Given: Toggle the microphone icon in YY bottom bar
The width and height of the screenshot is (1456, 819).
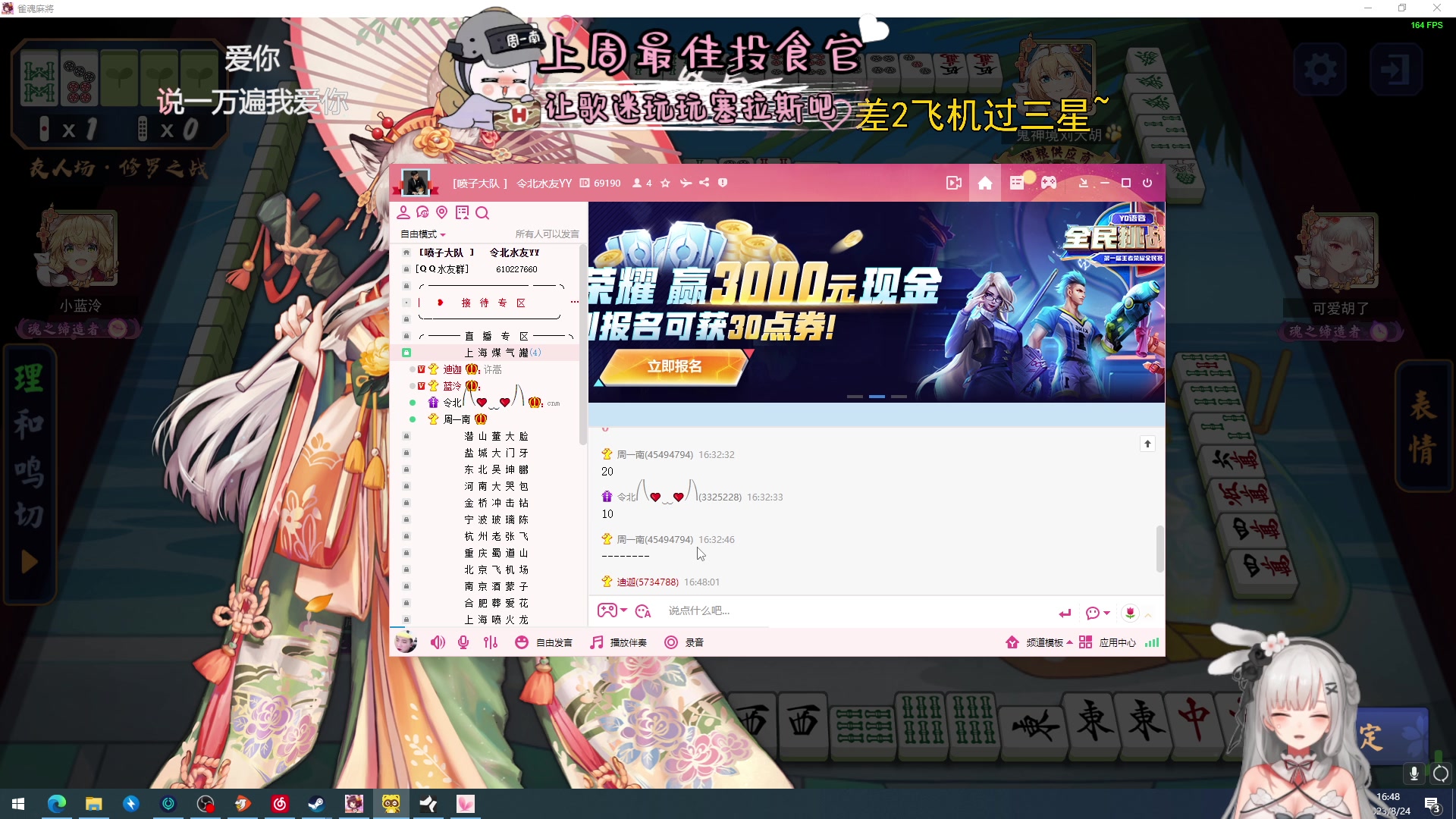Looking at the screenshot, I should 463,642.
